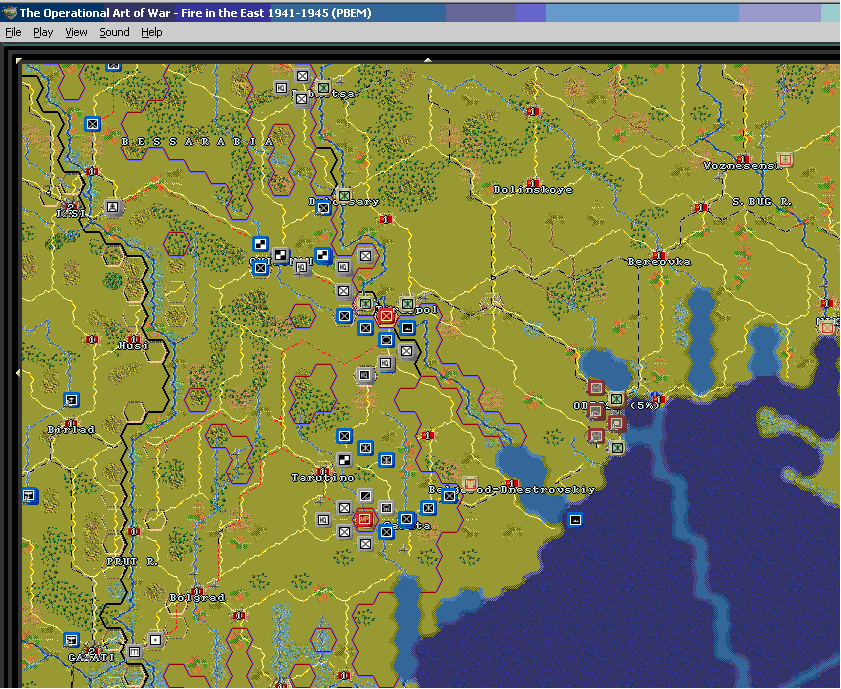This screenshot has width=841, height=689.
Task: Click the scroll arrow at the map's top-left corner
Action: point(19,61)
